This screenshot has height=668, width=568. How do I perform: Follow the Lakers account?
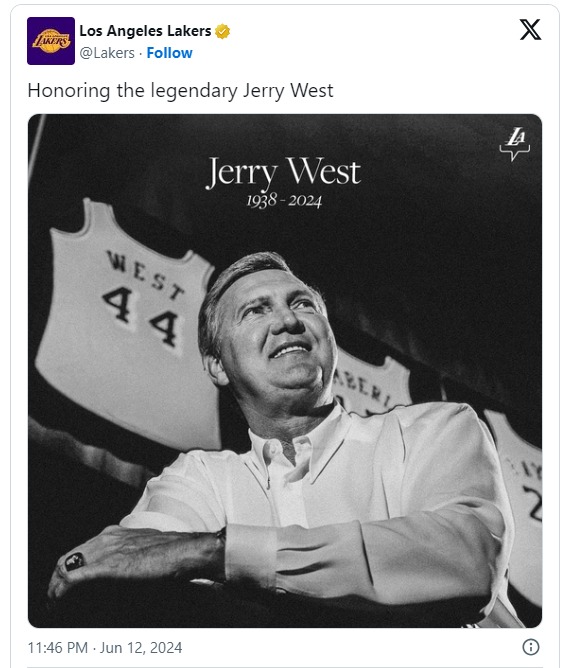tap(169, 53)
